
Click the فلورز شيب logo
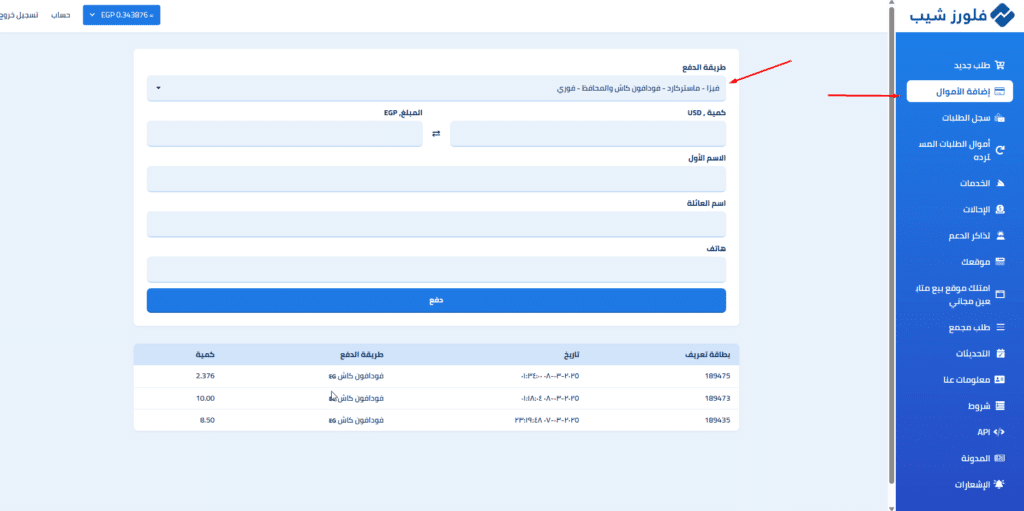960,16
